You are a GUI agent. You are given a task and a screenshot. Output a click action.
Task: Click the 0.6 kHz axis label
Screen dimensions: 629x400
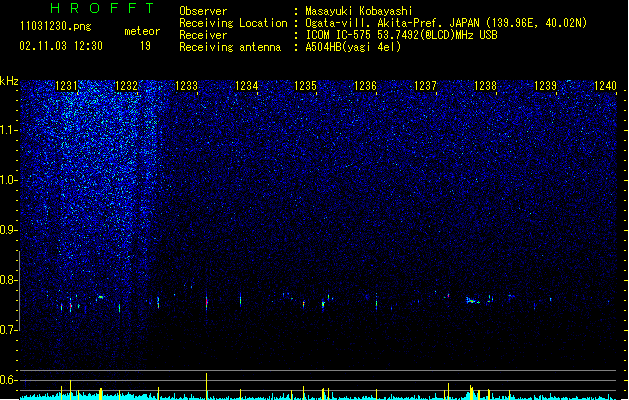(x=8, y=380)
